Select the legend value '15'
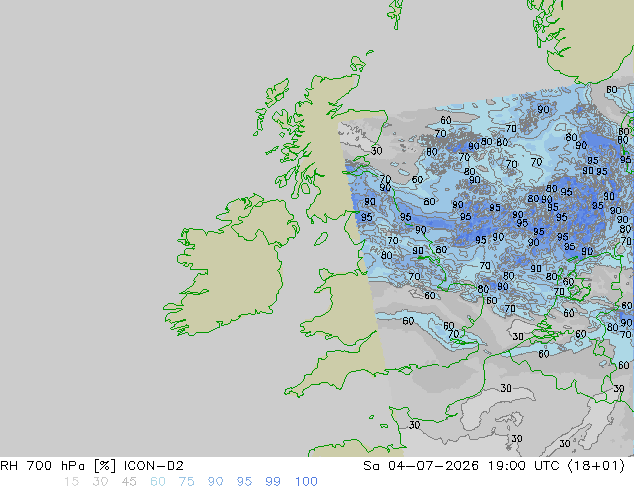Viewport: 634px width, 490px height. point(71,482)
